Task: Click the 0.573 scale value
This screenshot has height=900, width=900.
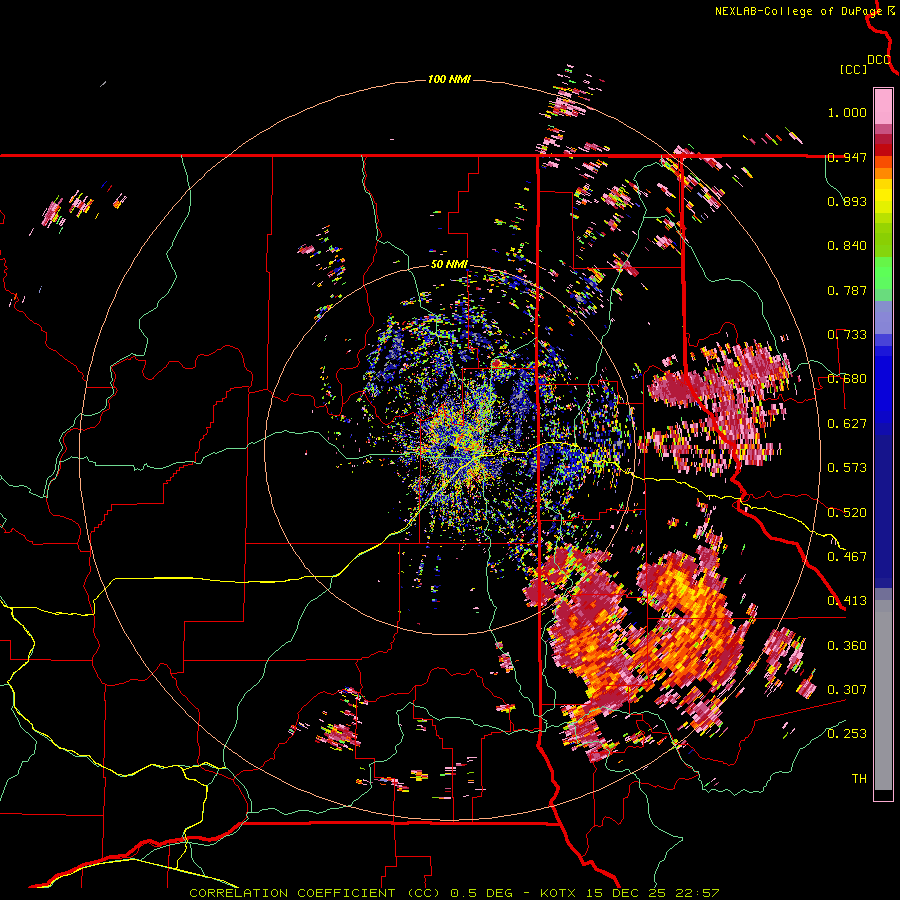Action: [847, 468]
